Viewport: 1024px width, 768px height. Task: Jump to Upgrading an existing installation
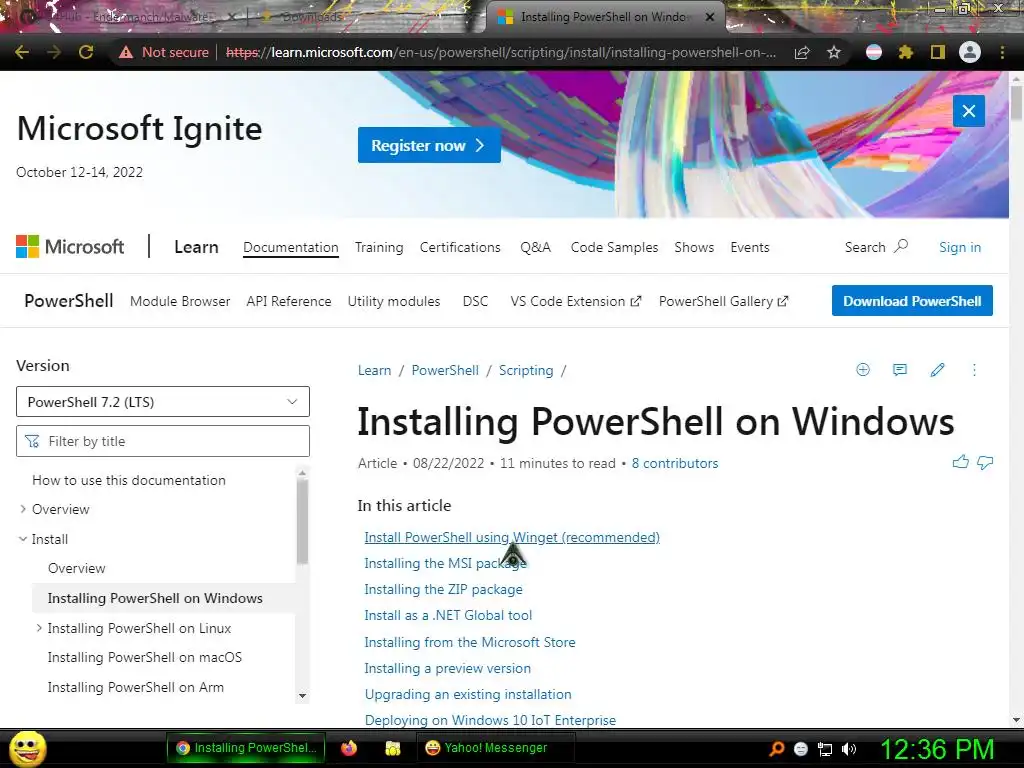(x=468, y=694)
